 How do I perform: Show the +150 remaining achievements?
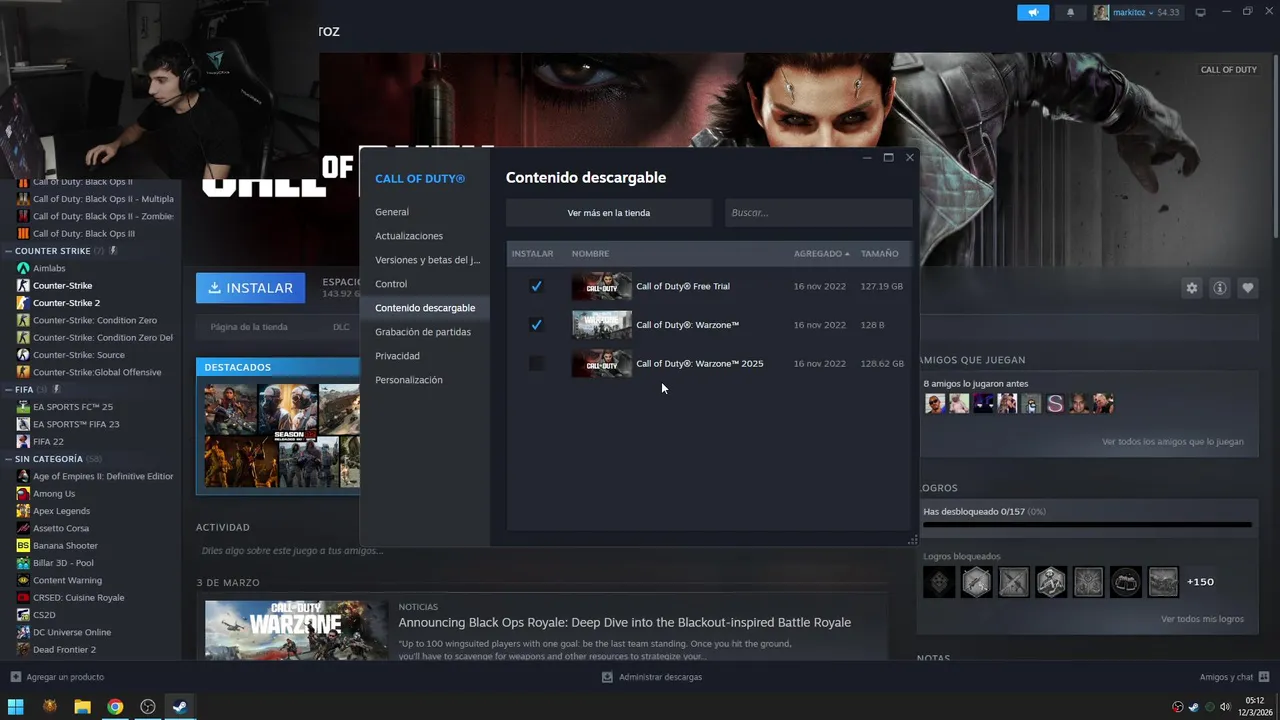(1200, 582)
